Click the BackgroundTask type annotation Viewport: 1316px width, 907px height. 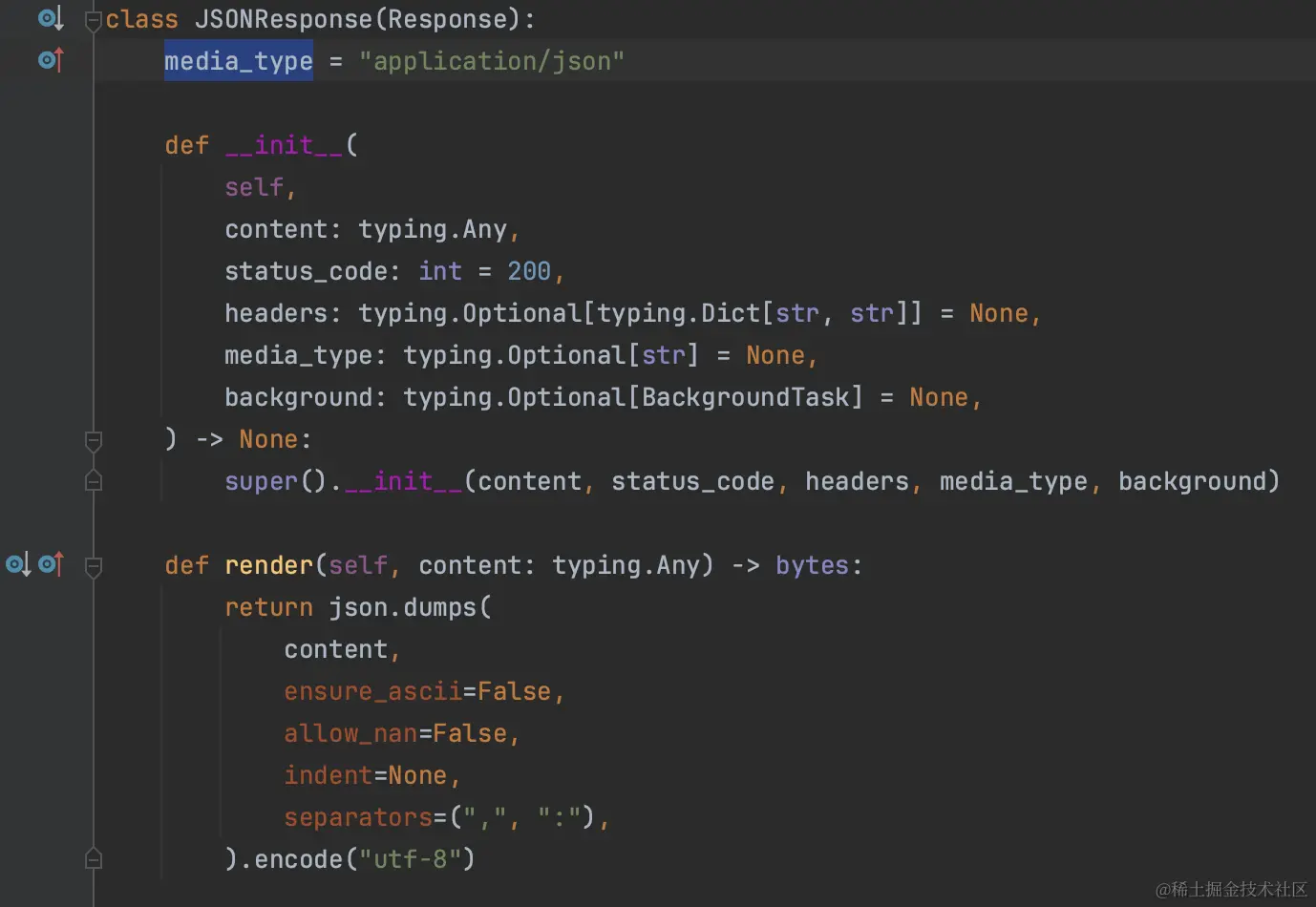coord(746,396)
